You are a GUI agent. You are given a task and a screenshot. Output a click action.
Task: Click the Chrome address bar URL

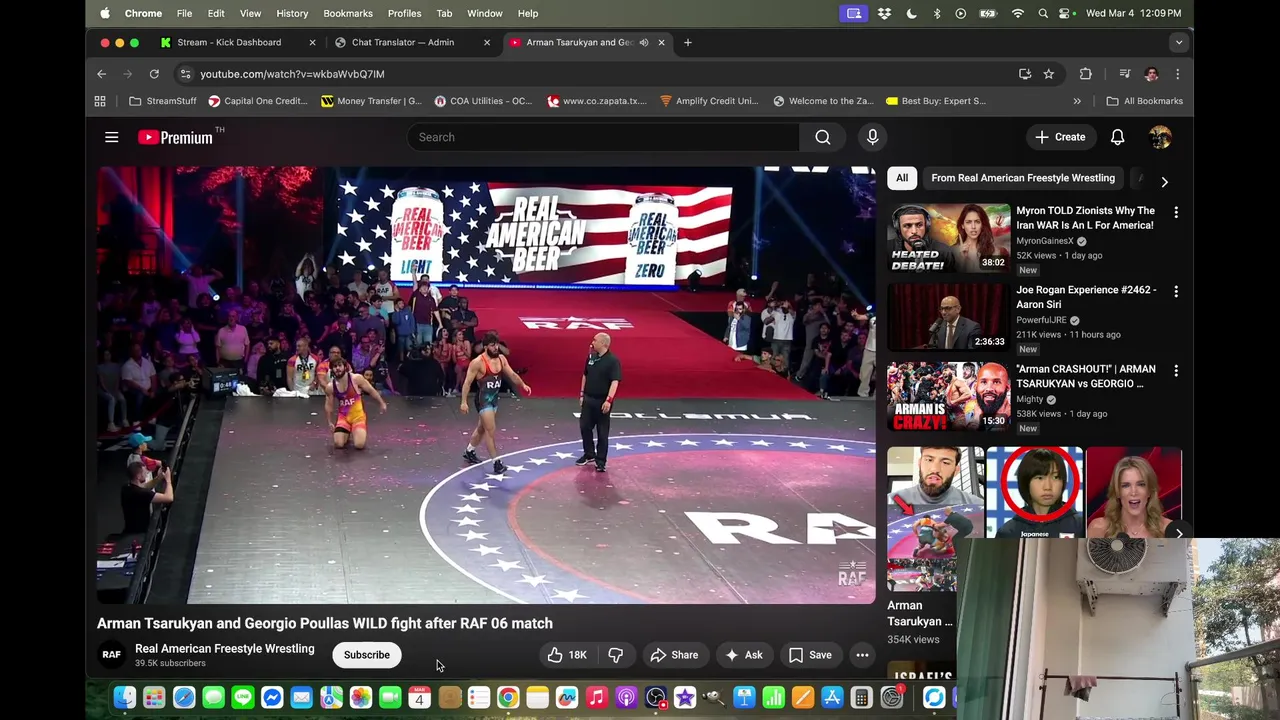[x=292, y=74]
